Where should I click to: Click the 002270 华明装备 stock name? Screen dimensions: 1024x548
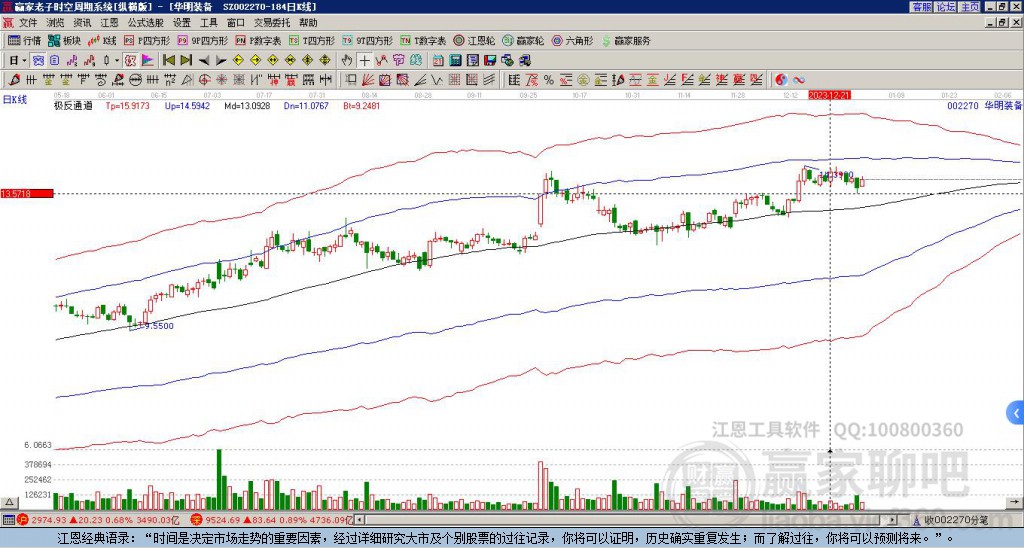click(984, 105)
